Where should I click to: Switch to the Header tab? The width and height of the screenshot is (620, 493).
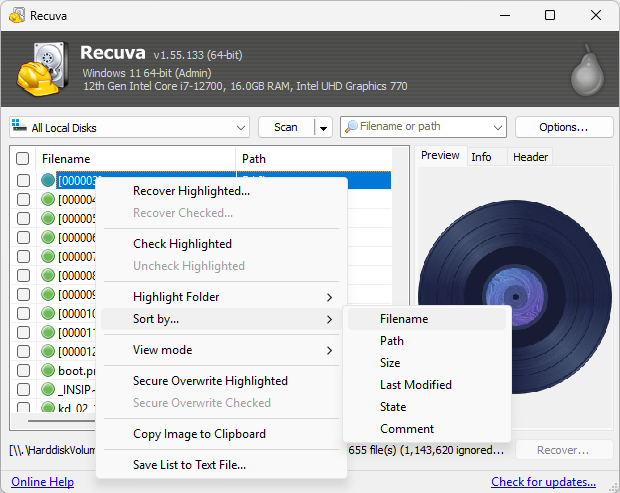[530, 157]
